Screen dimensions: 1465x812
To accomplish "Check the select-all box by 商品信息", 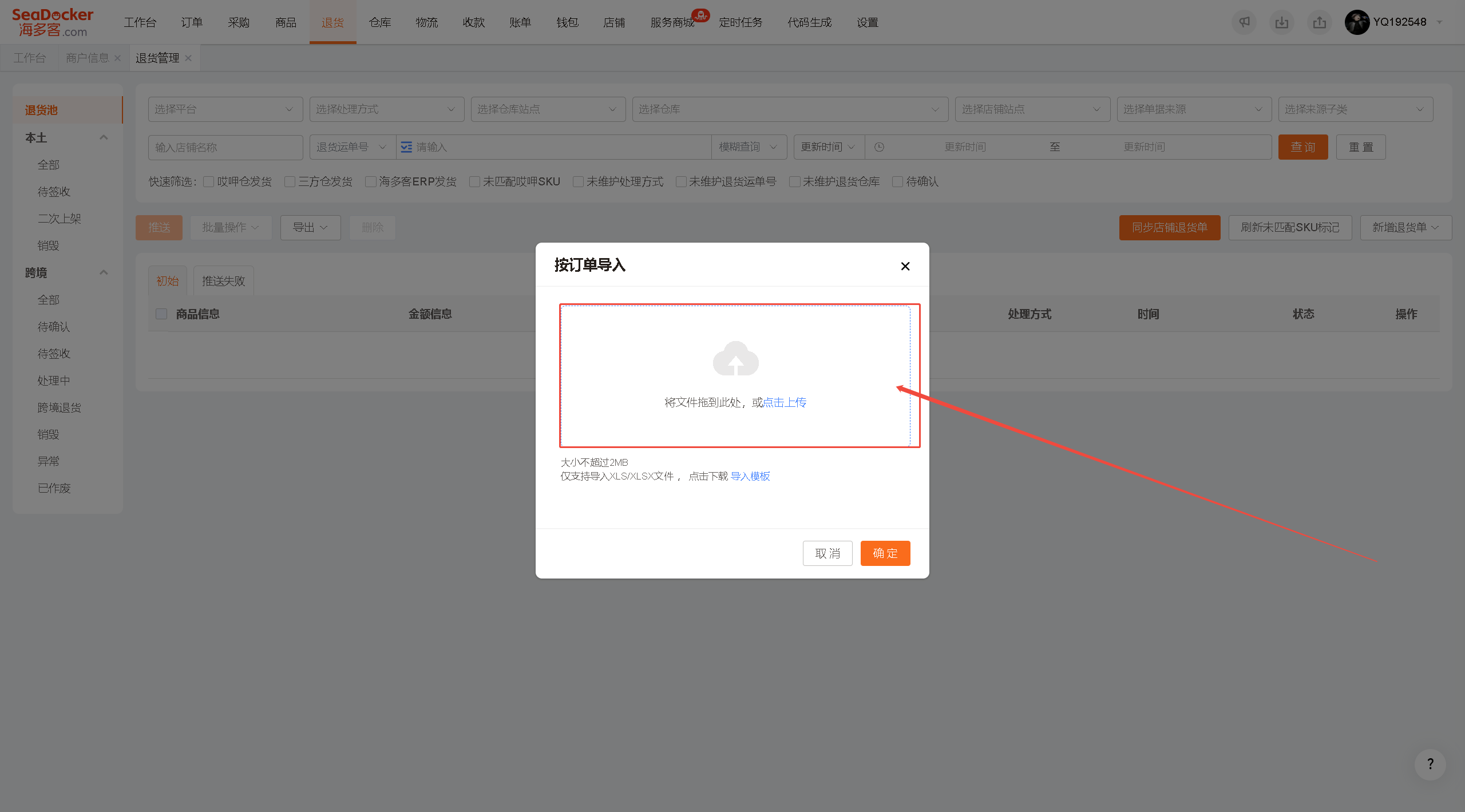I will click(161, 314).
